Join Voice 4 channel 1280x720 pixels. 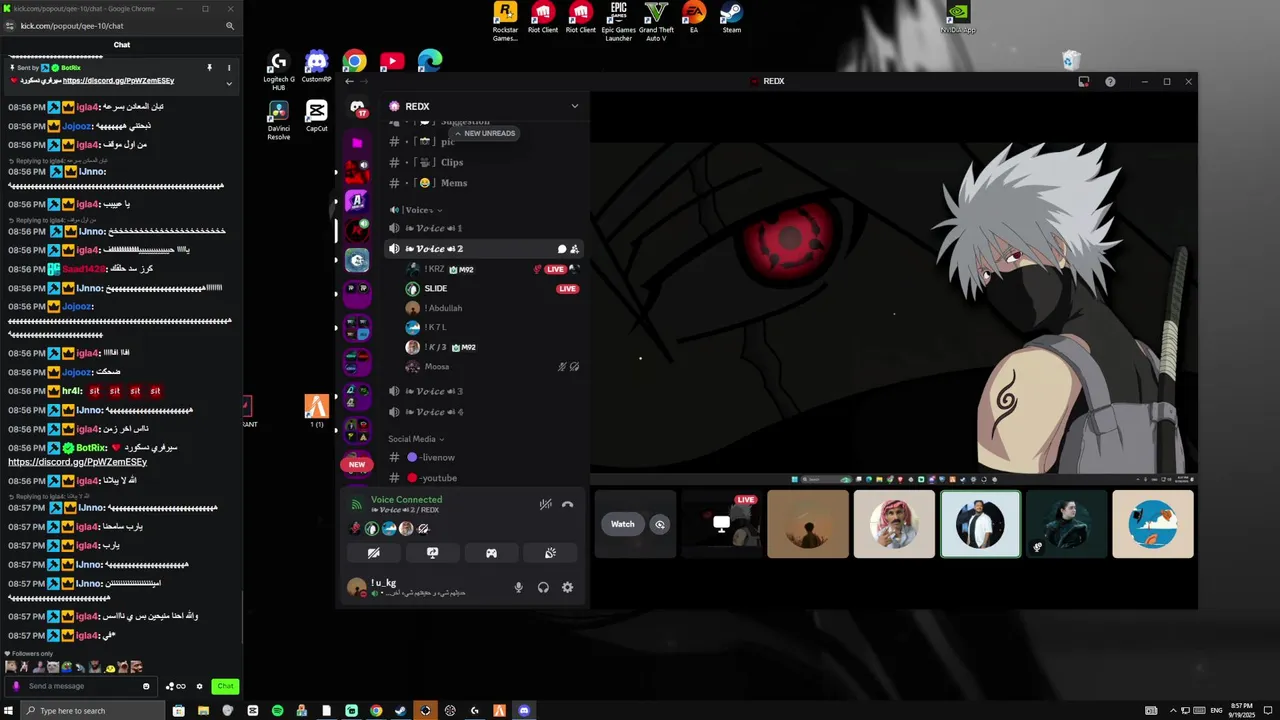coord(485,412)
